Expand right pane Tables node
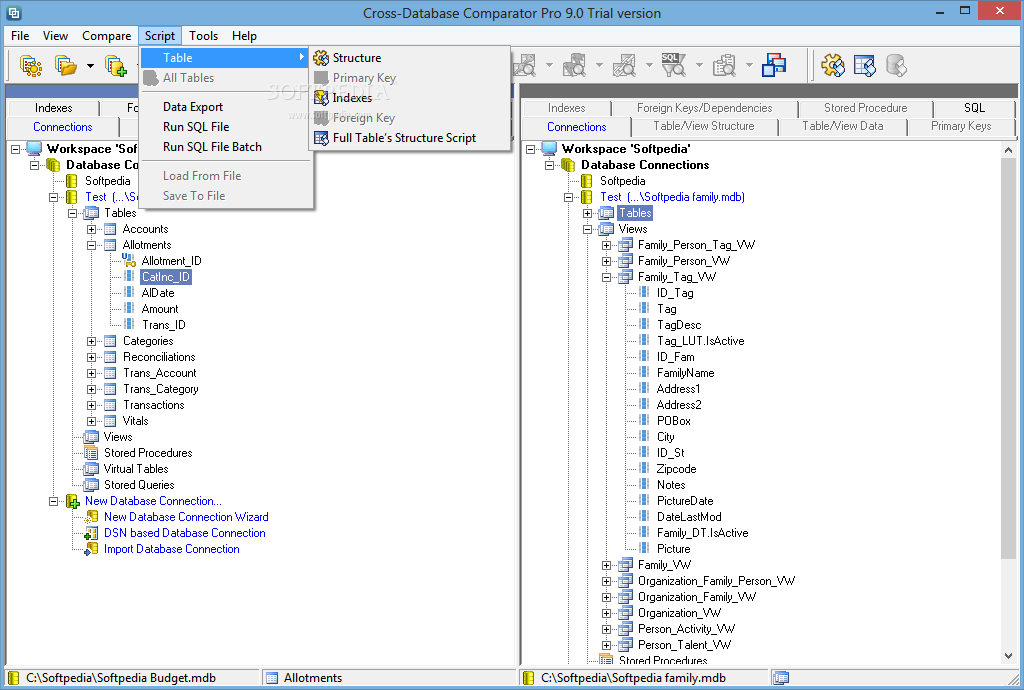This screenshot has width=1024, height=690. pyautogui.click(x=587, y=213)
